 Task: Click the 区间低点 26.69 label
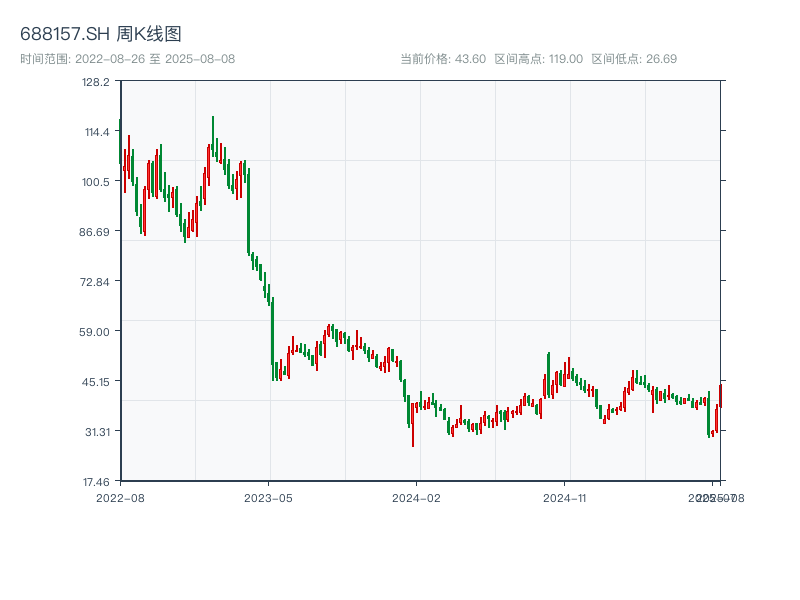click(x=634, y=59)
